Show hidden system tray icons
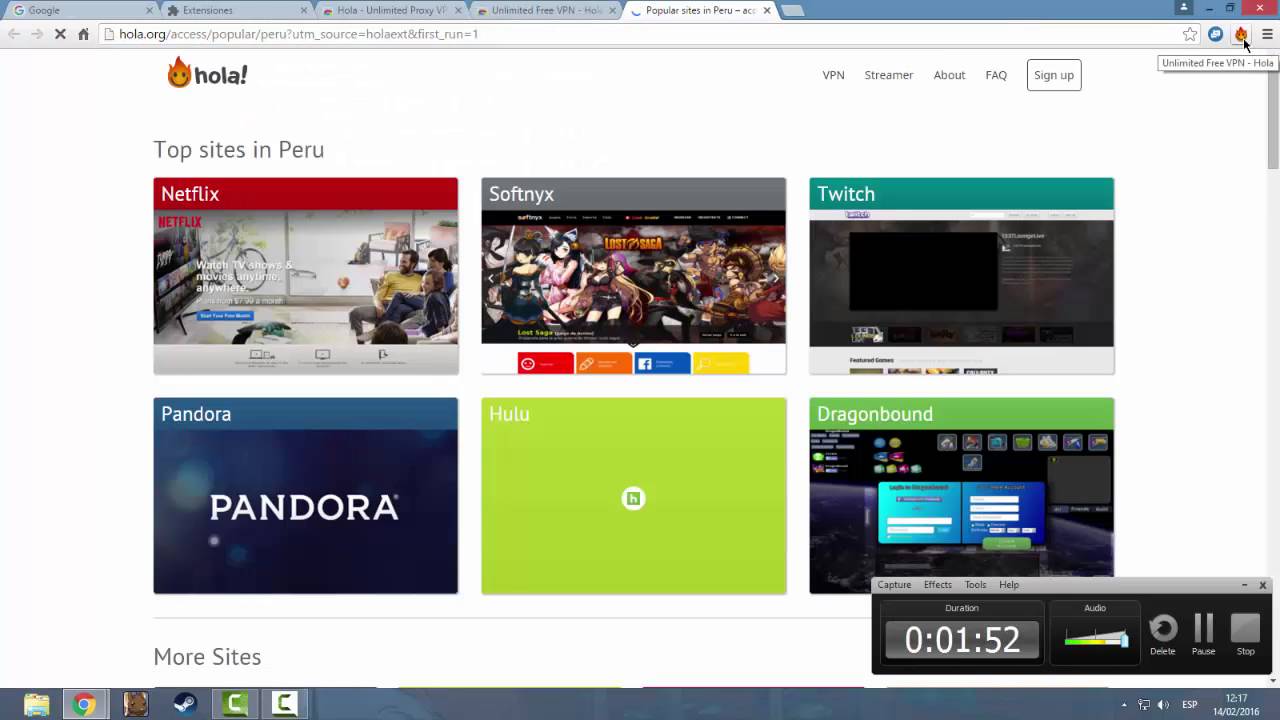1280x720 pixels. pyautogui.click(x=1124, y=705)
